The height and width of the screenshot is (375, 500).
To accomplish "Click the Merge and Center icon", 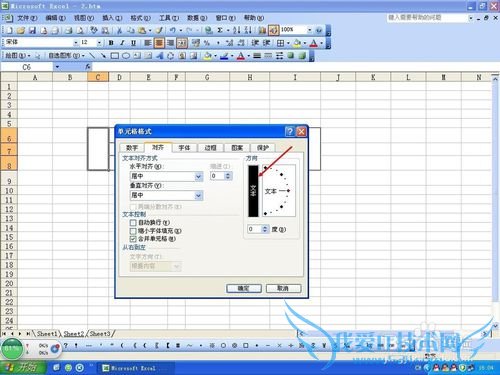I will point(182,43).
